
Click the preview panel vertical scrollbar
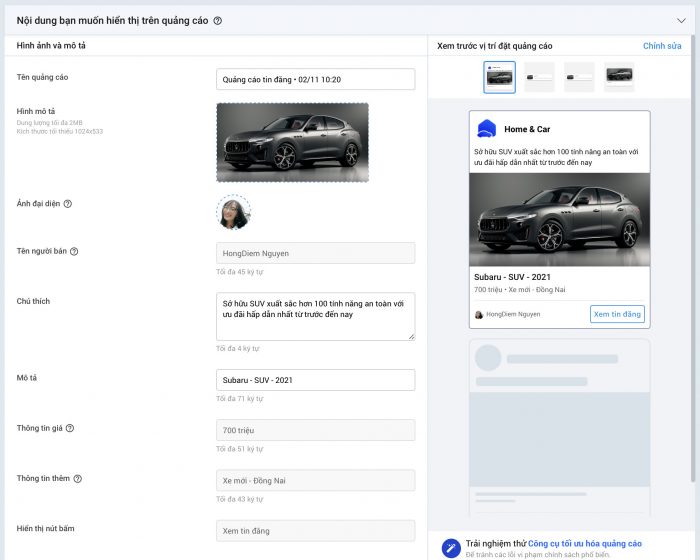click(x=692, y=259)
